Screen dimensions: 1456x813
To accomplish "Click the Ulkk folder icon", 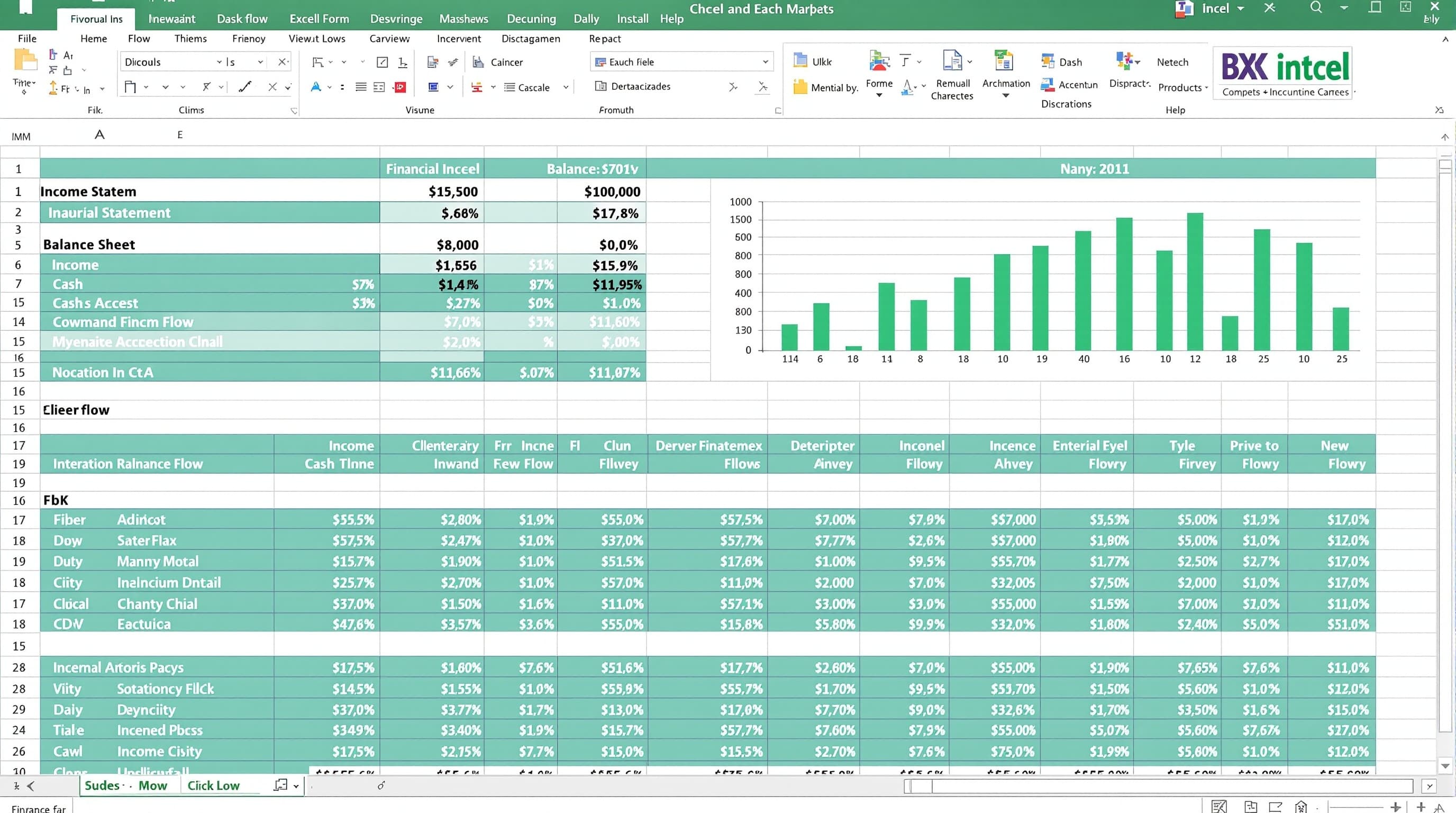I will (800, 60).
